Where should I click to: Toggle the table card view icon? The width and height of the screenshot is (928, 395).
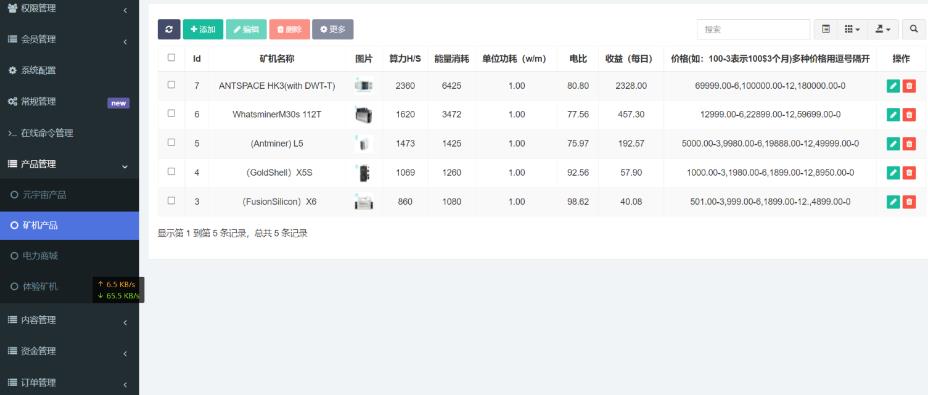[826, 29]
